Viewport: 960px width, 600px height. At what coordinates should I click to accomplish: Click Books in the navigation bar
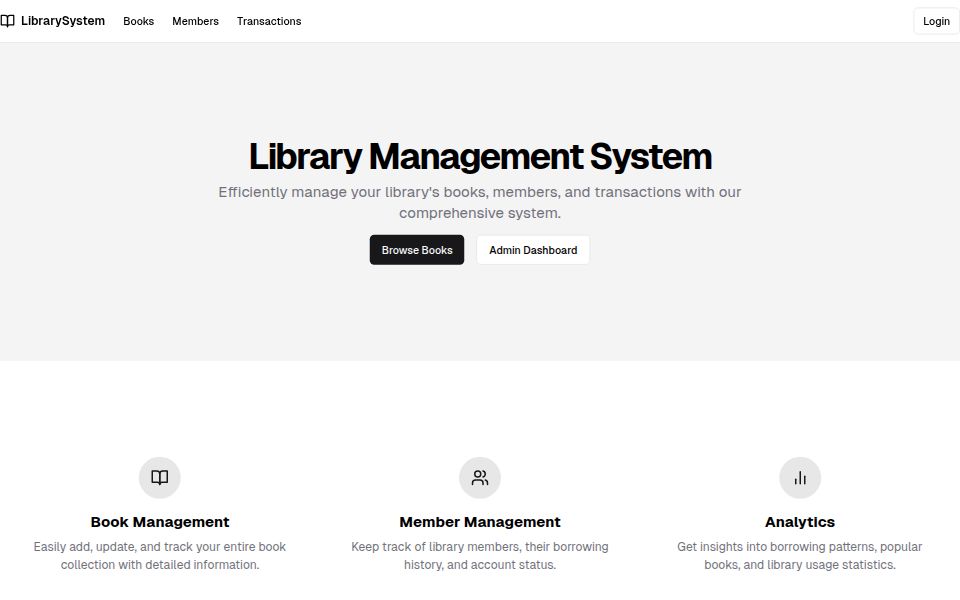pyautogui.click(x=138, y=21)
